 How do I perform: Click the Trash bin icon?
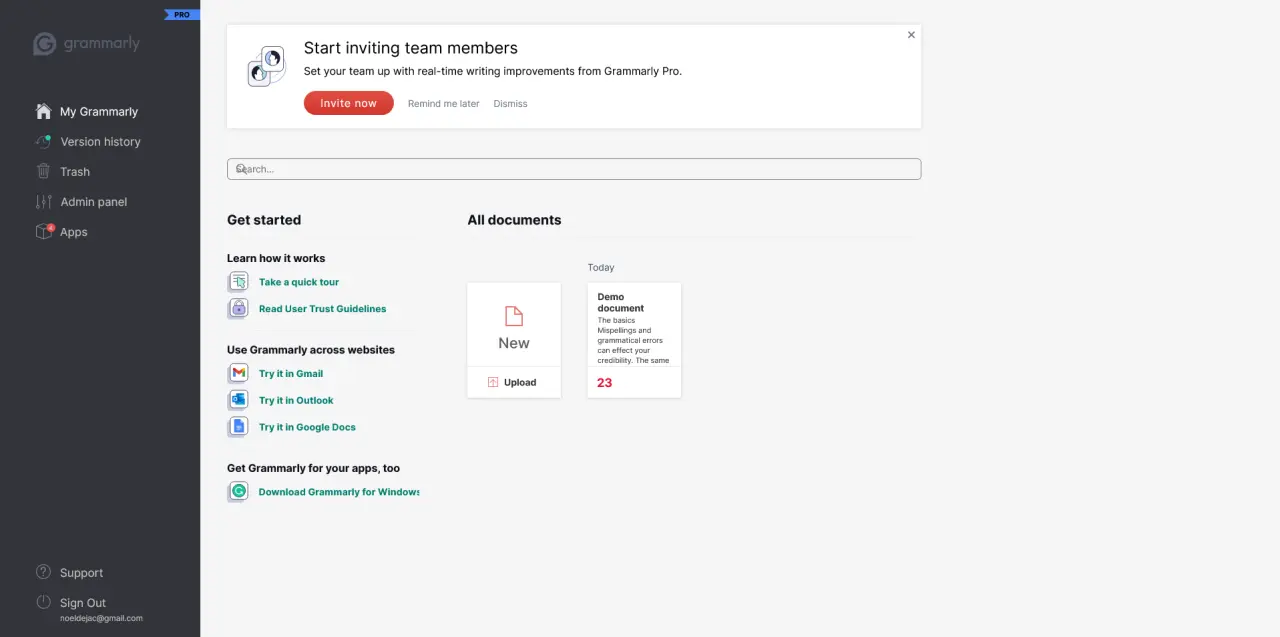click(43, 171)
